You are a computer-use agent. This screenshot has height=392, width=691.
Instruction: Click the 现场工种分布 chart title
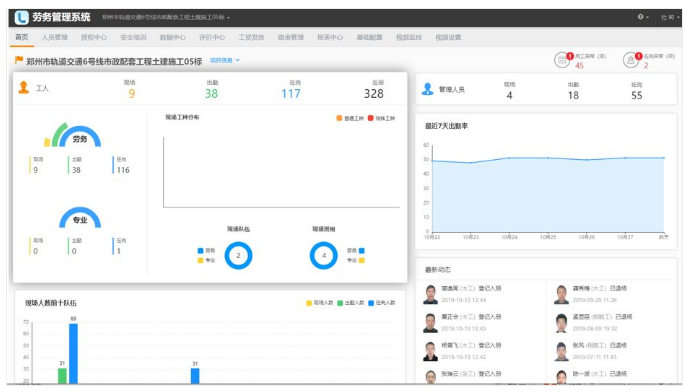(x=182, y=117)
